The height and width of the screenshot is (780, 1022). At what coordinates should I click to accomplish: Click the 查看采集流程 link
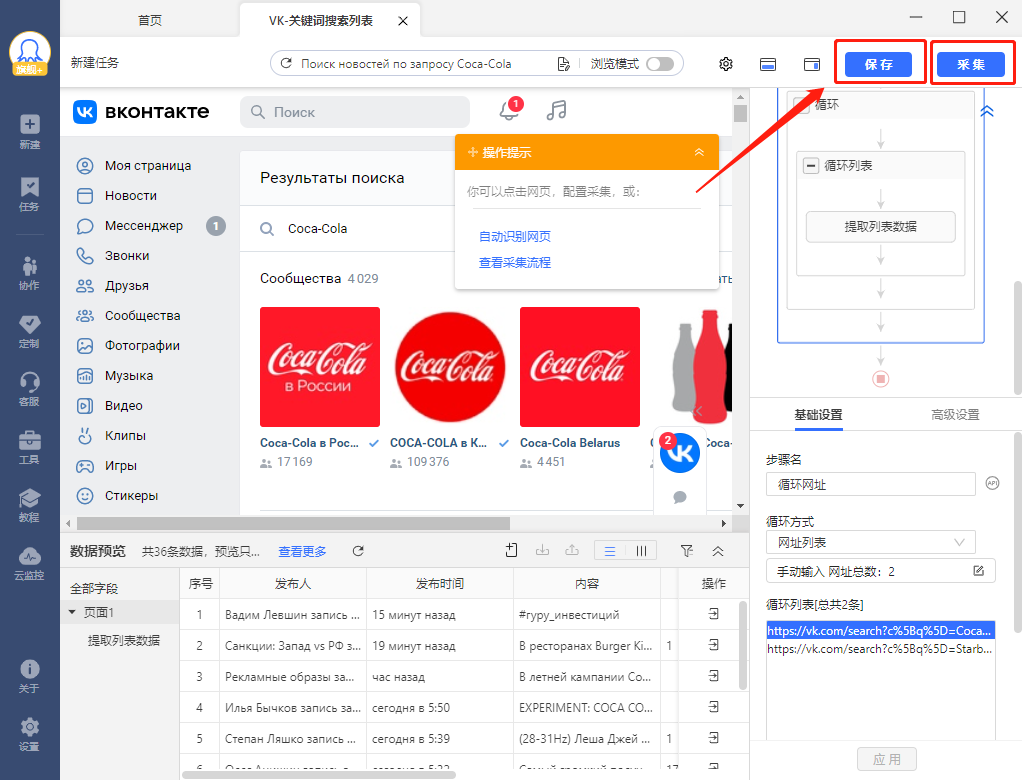click(515, 263)
